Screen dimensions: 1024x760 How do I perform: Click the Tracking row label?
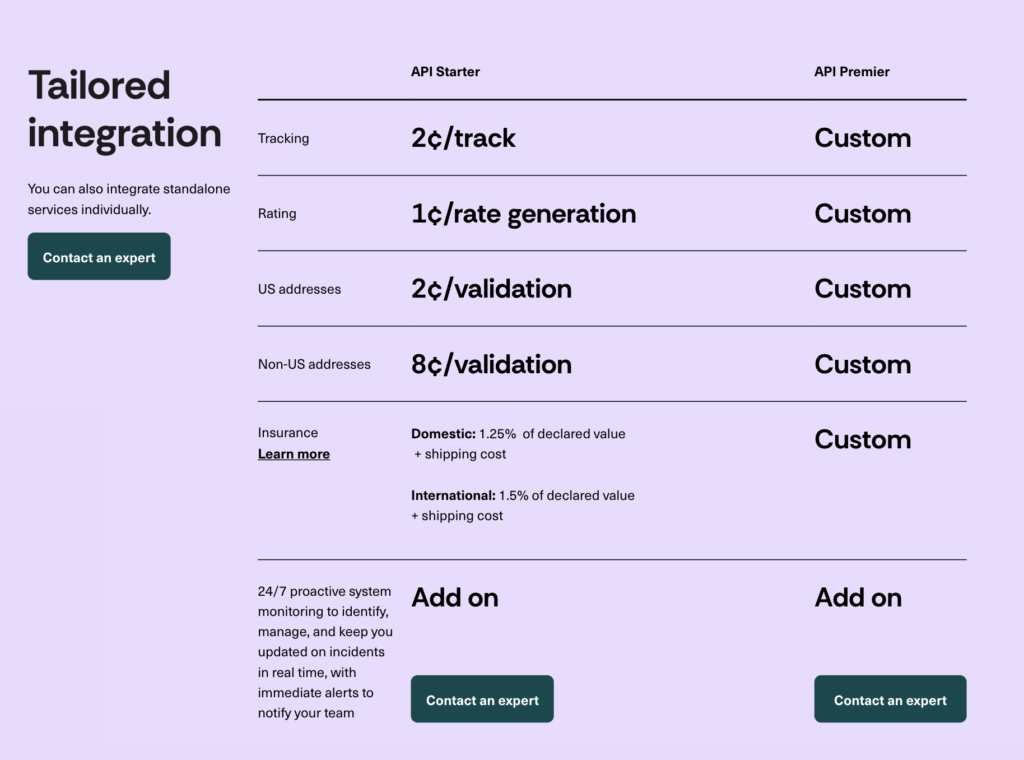coord(283,138)
